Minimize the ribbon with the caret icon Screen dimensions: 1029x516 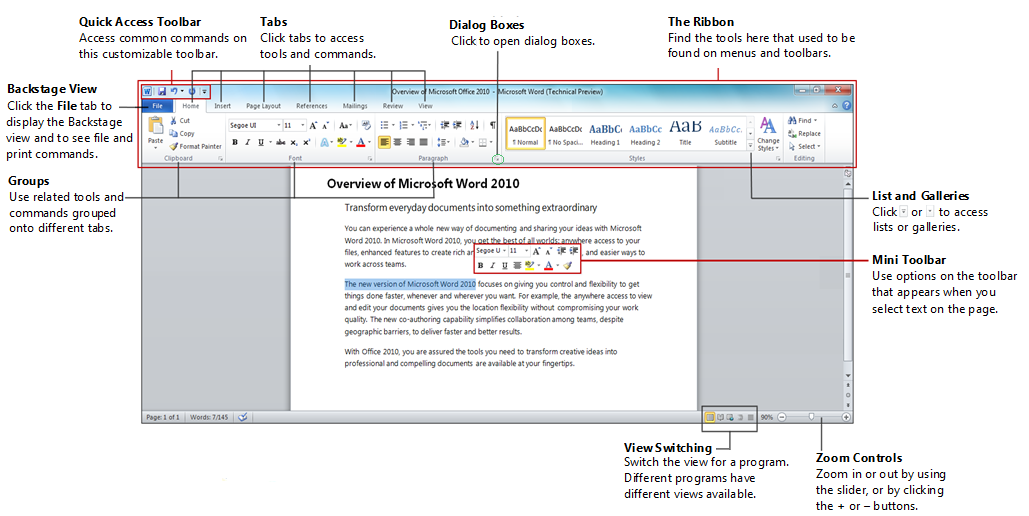pos(835,106)
